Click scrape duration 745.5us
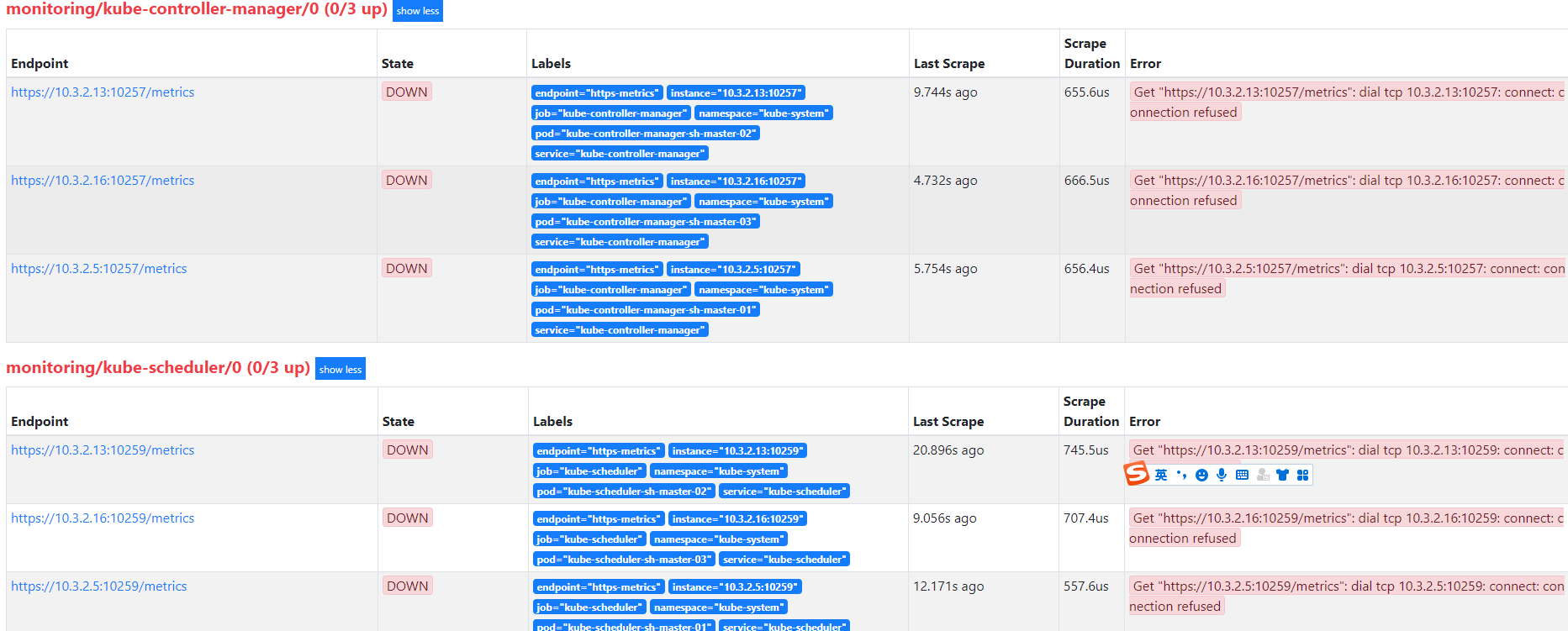Viewport: 1568px width, 631px height. tap(1086, 450)
